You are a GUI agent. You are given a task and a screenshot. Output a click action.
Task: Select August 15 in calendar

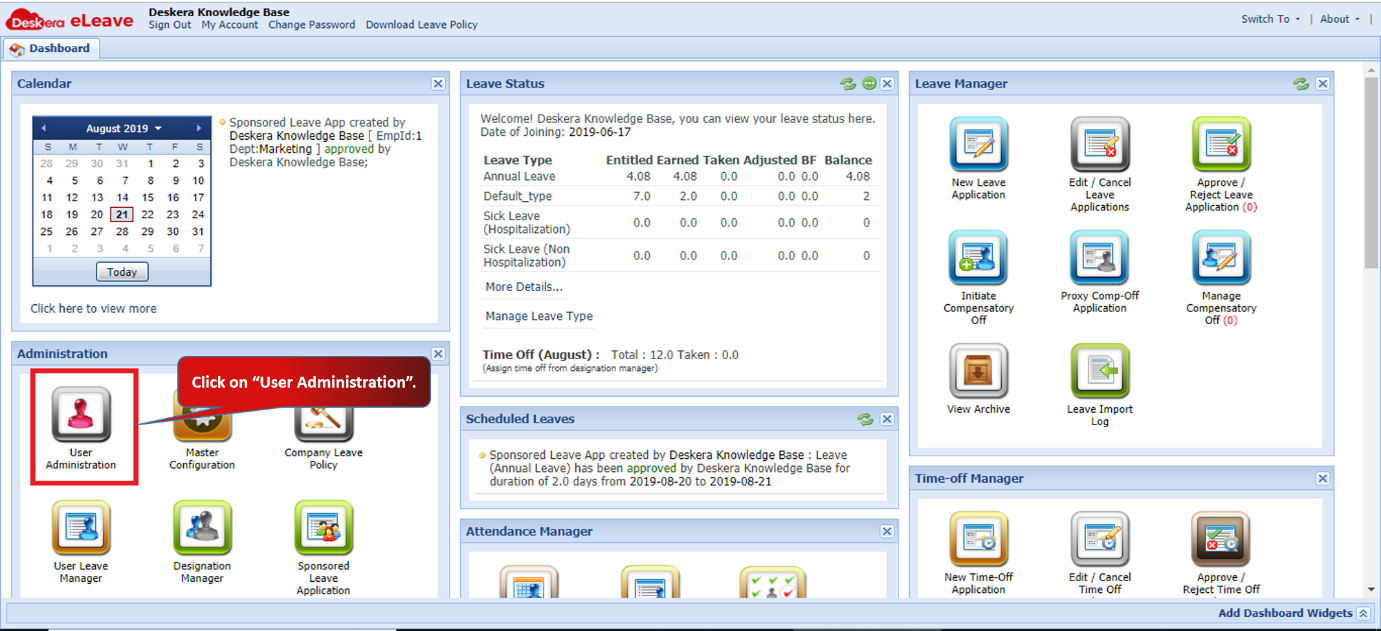coord(147,198)
